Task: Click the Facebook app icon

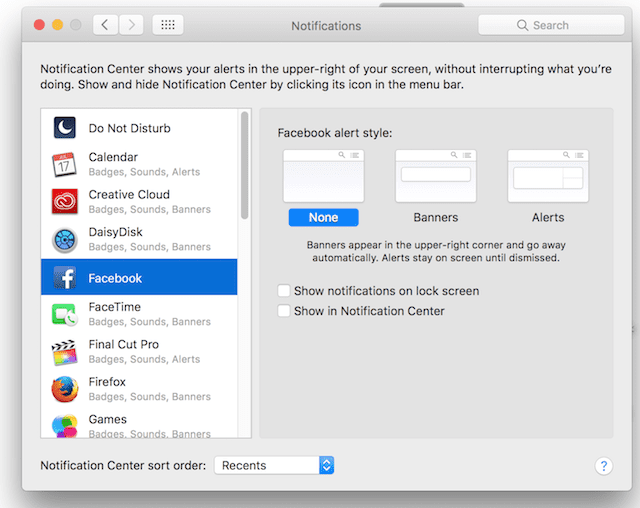Action: (x=64, y=277)
